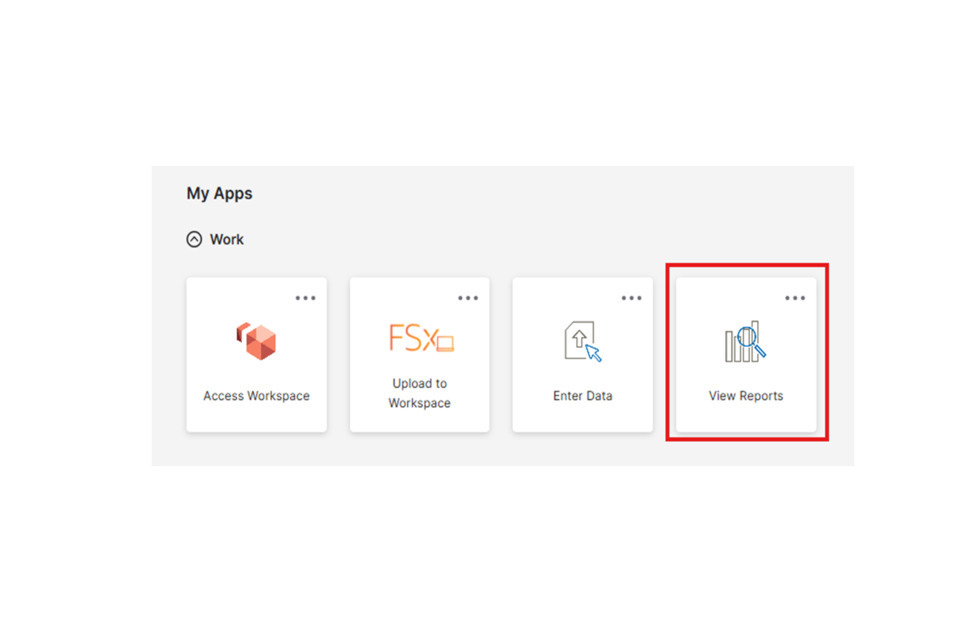Click the View Reports bar chart icon
This screenshot has height=640, width=960.
click(746, 342)
